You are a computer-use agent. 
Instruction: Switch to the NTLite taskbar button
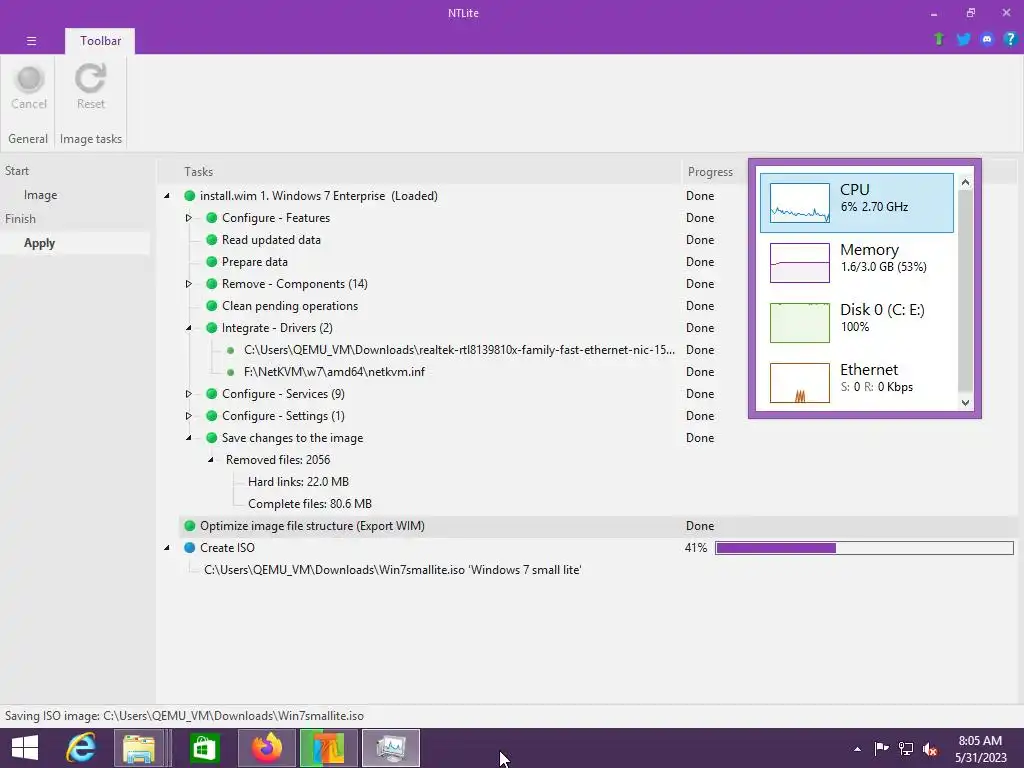coord(328,748)
